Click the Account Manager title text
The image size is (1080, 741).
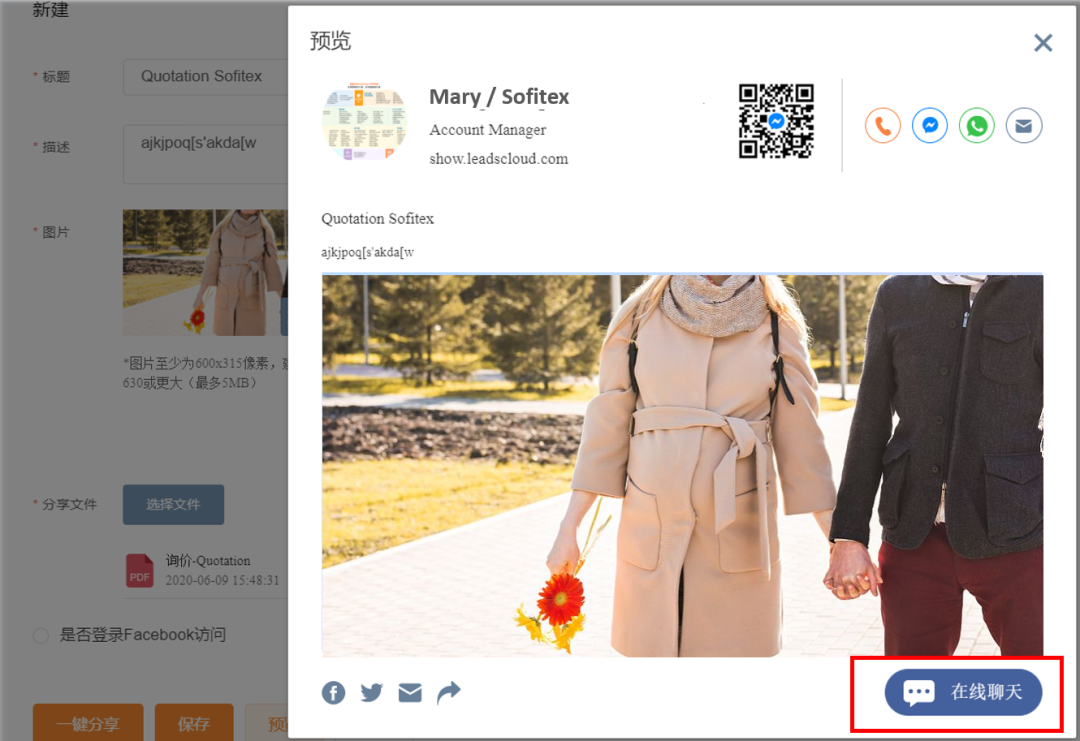[488, 129]
